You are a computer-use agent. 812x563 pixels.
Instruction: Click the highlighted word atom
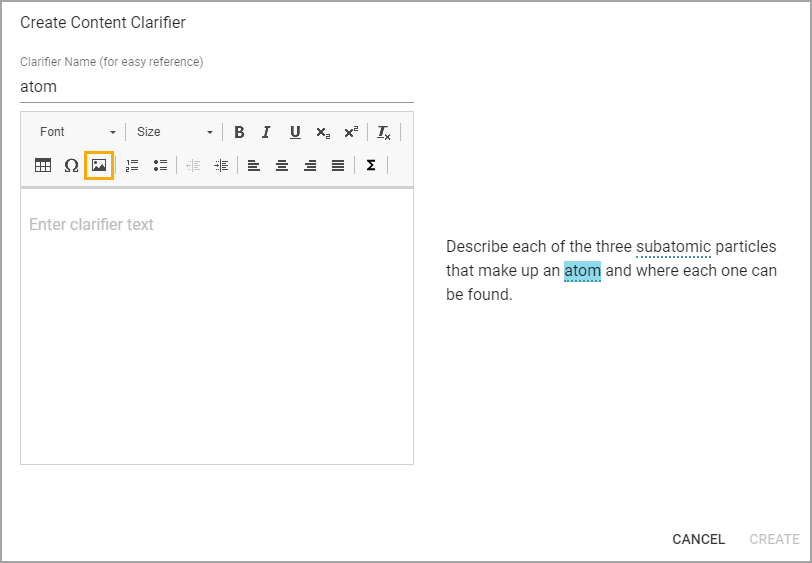[x=583, y=271]
